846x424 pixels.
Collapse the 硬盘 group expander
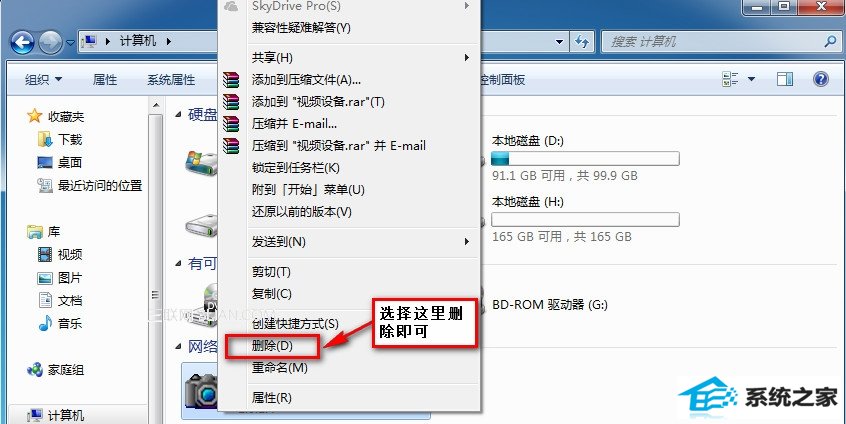[x=179, y=115]
